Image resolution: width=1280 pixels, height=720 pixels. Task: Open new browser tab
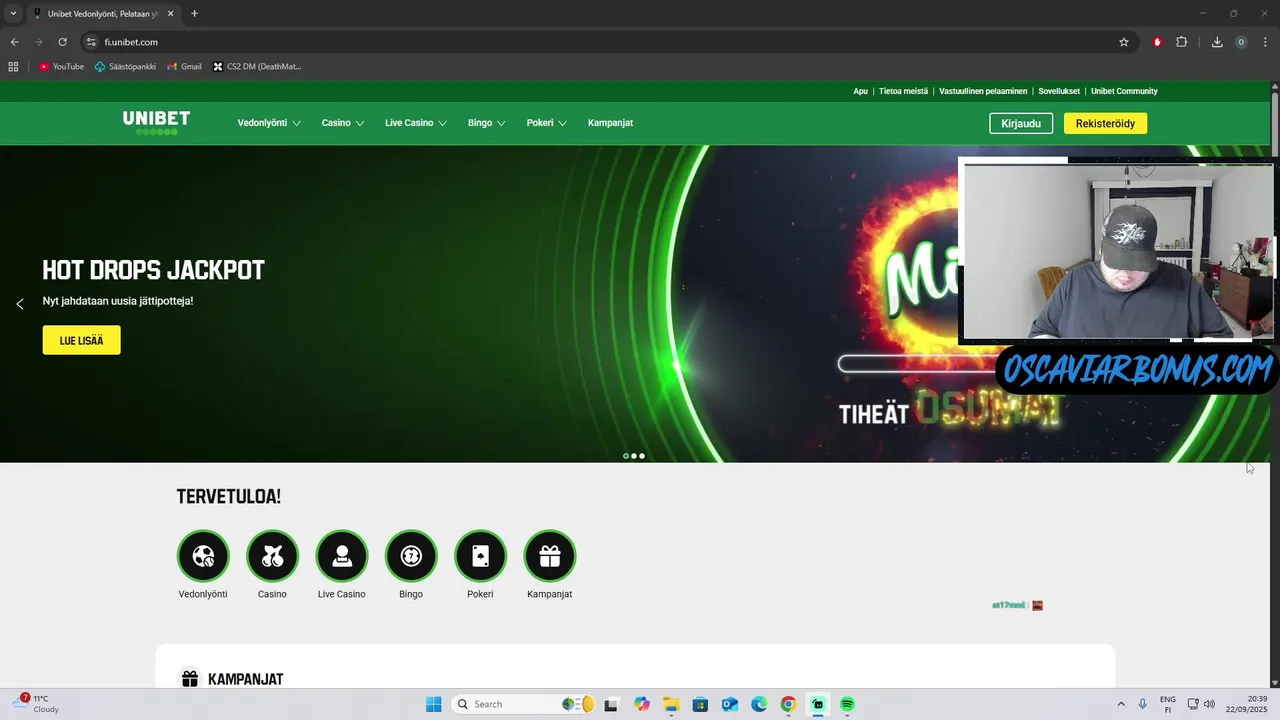tap(194, 14)
